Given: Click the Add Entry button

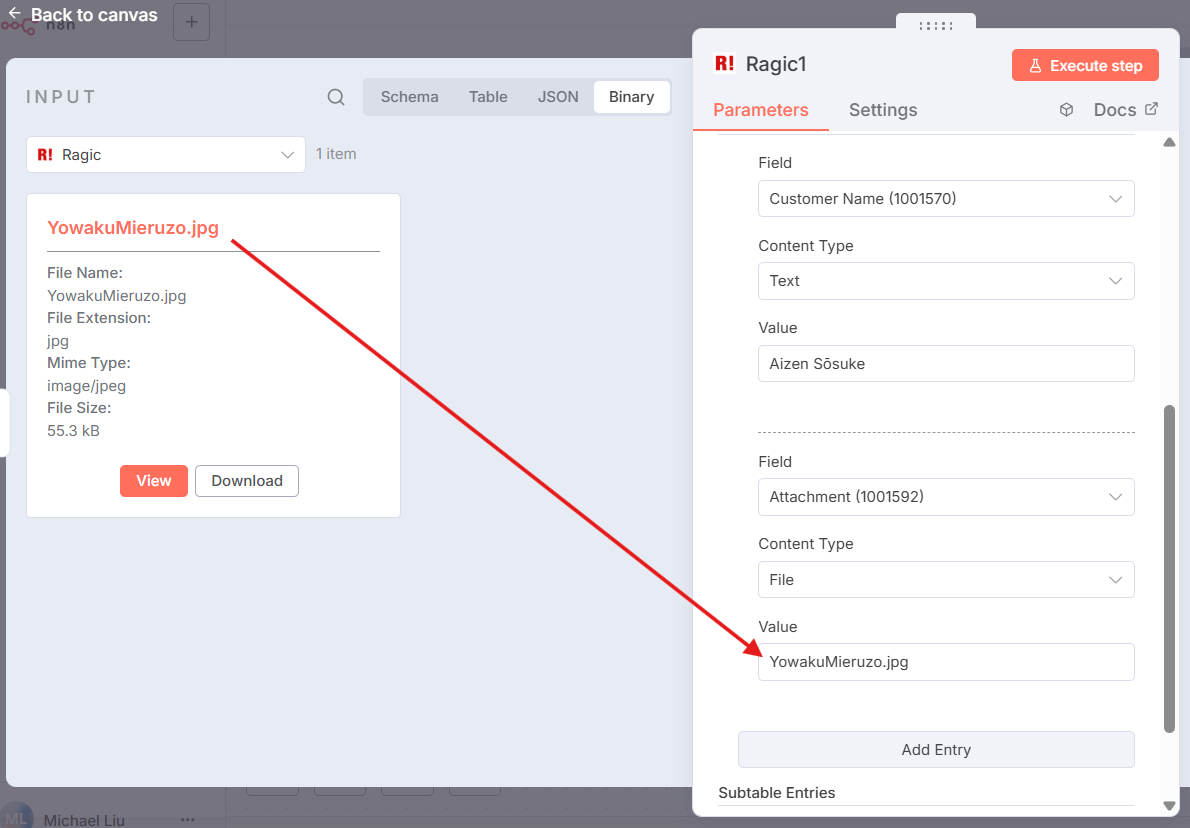Looking at the screenshot, I should (x=936, y=750).
